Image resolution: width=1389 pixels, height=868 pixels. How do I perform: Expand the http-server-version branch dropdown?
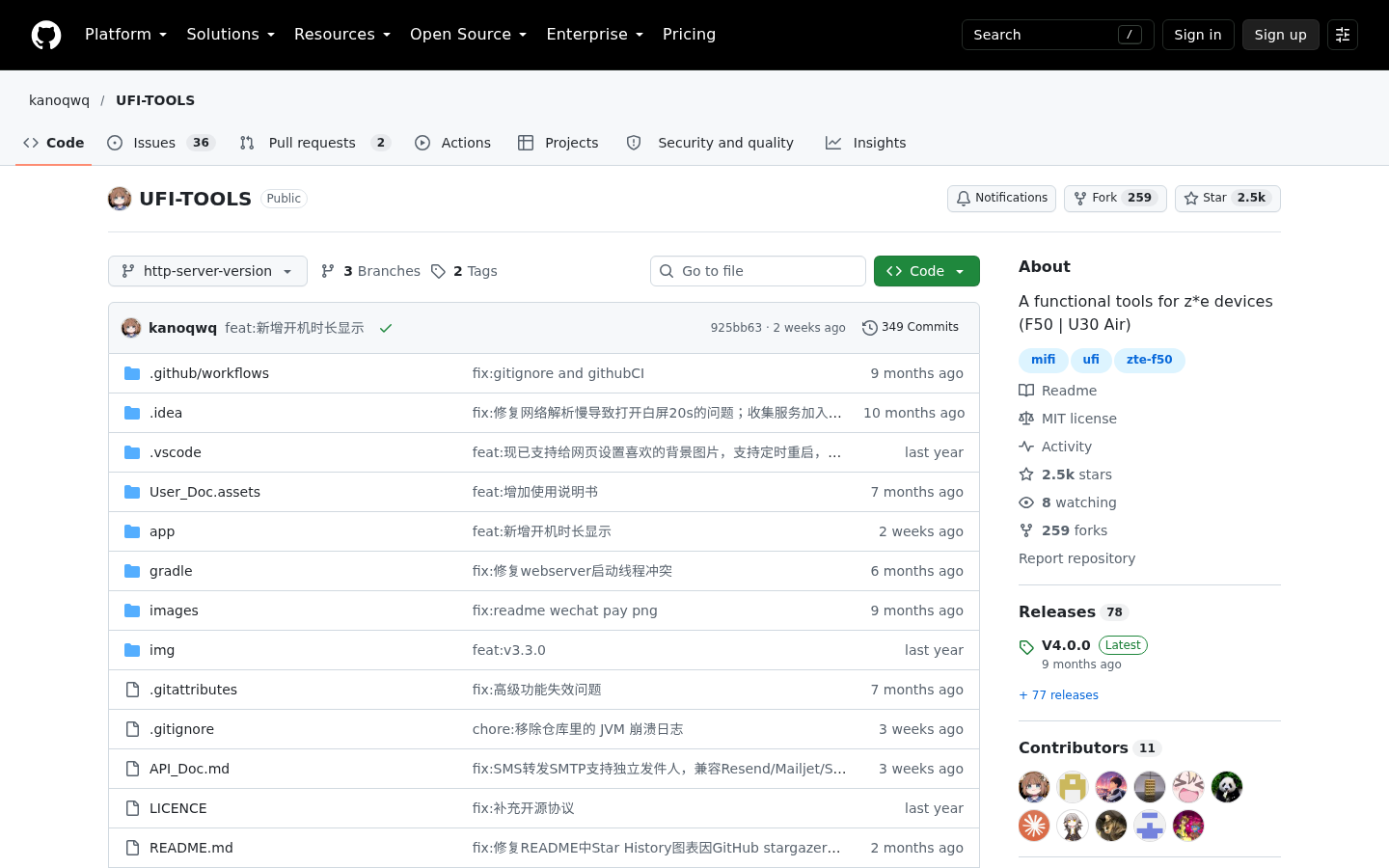(207, 271)
